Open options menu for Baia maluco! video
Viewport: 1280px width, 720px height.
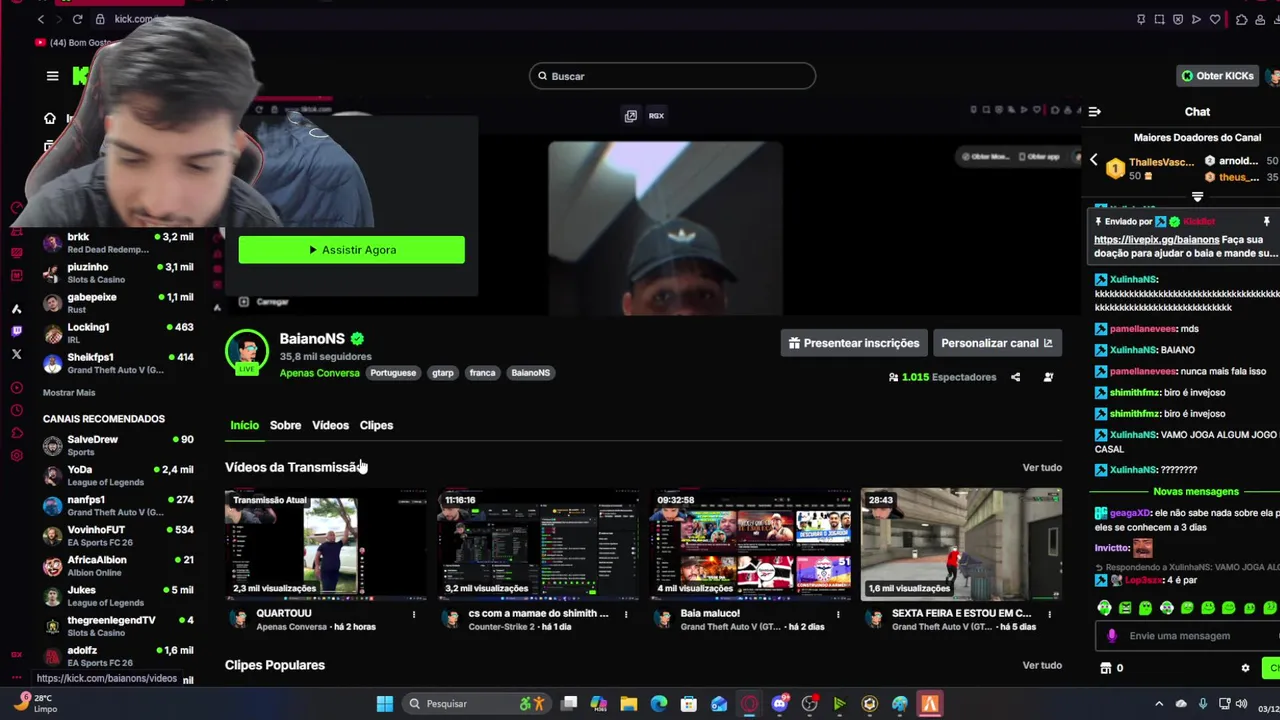(838, 614)
